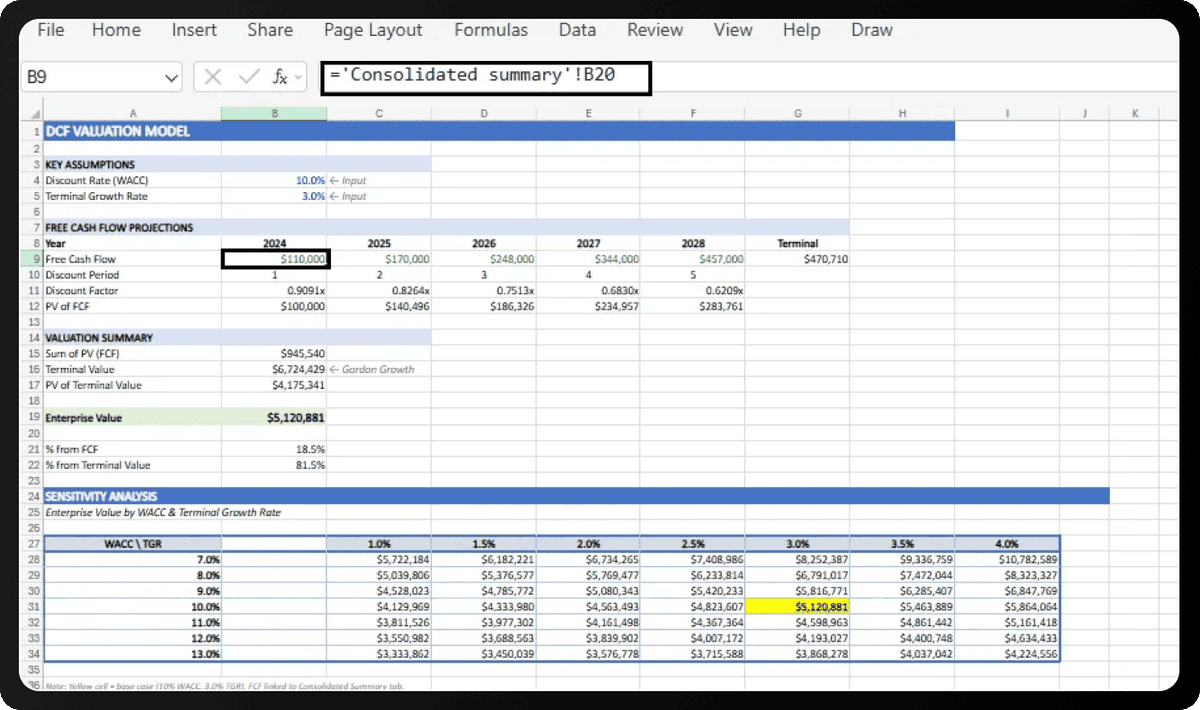The height and width of the screenshot is (710, 1200).
Task: Click the Name Box showing B9
Action: click(101, 77)
